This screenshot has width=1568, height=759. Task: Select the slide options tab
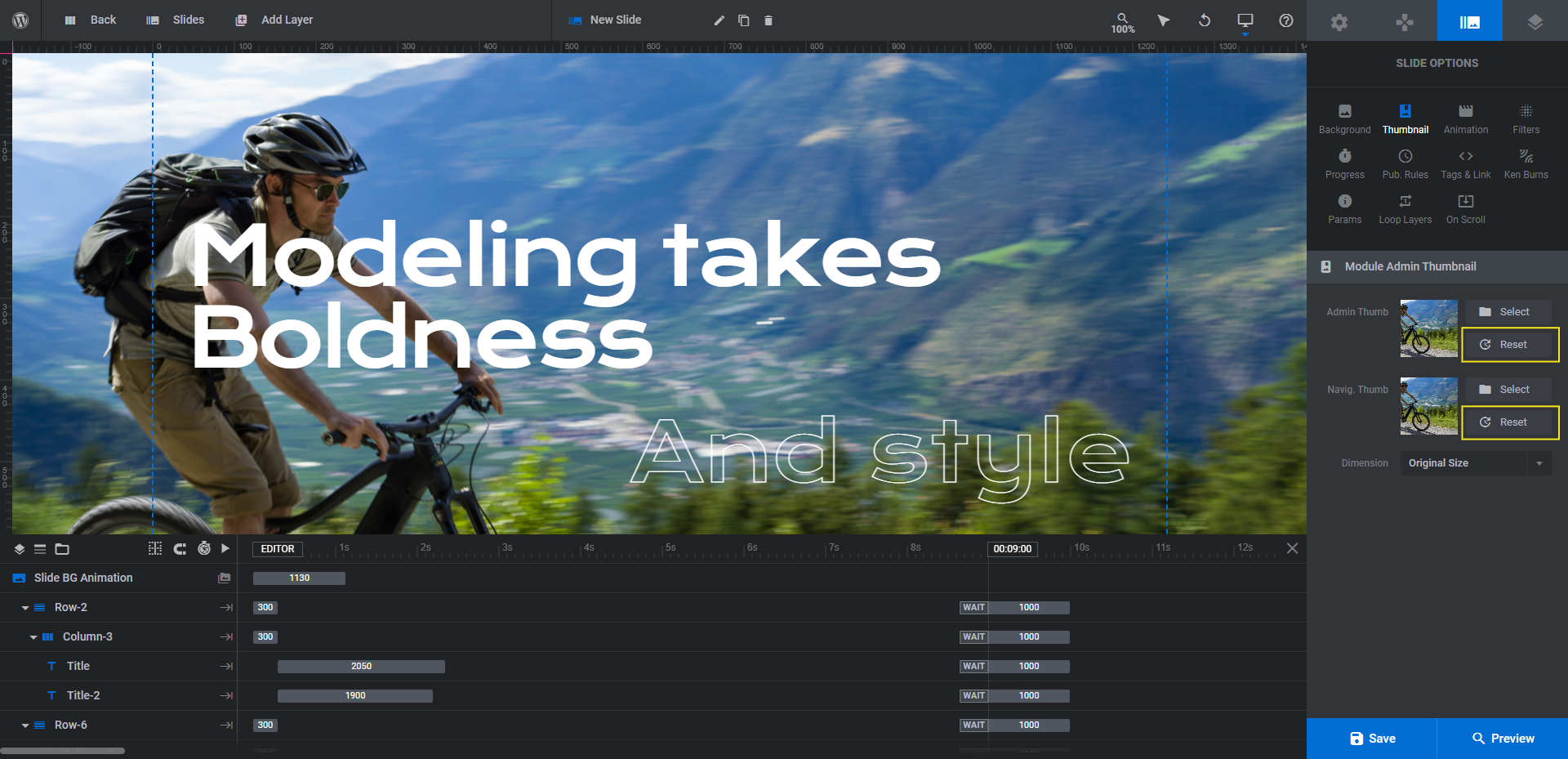pyautogui.click(x=1470, y=21)
